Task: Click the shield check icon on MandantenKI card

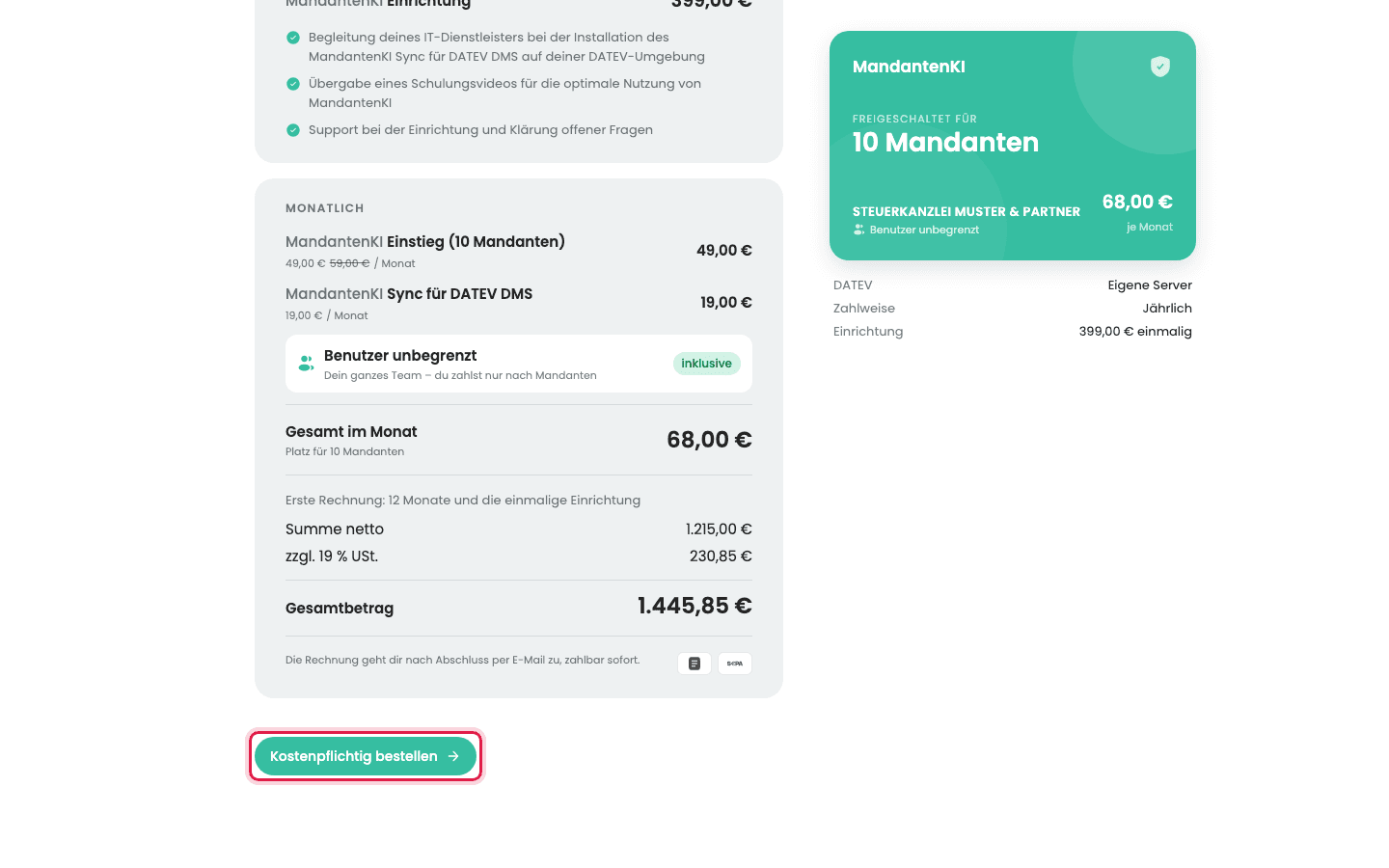Action: (x=1160, y=67)
